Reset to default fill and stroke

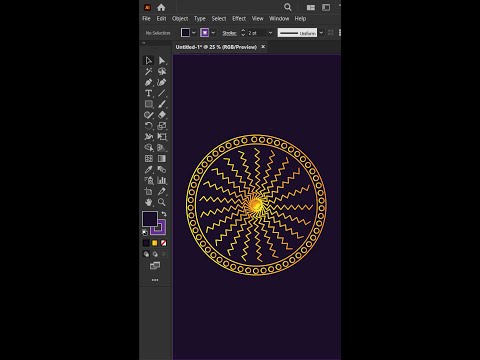pos(145,232)
